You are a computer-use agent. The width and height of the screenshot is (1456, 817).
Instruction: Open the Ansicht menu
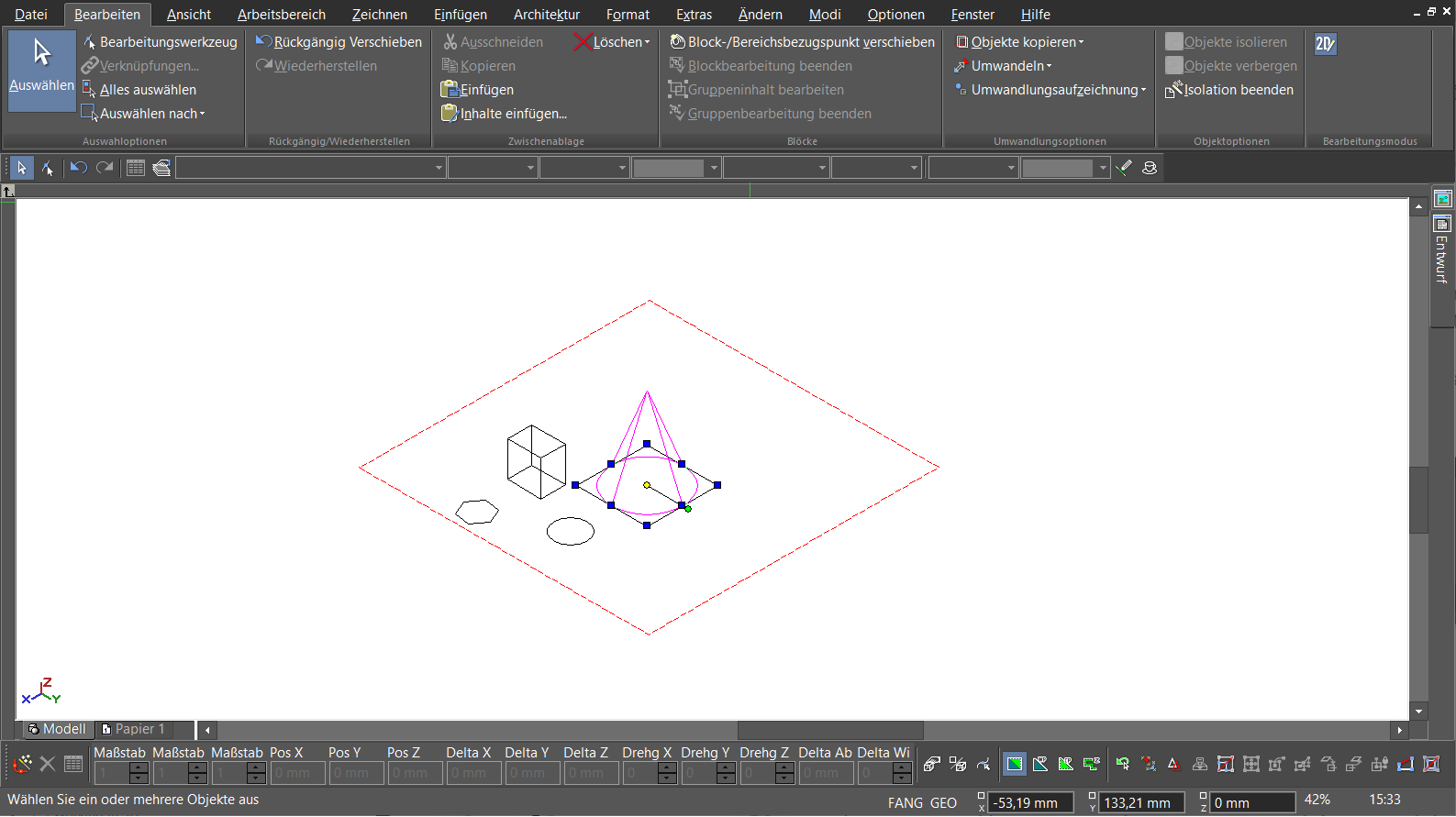point(189,15)
